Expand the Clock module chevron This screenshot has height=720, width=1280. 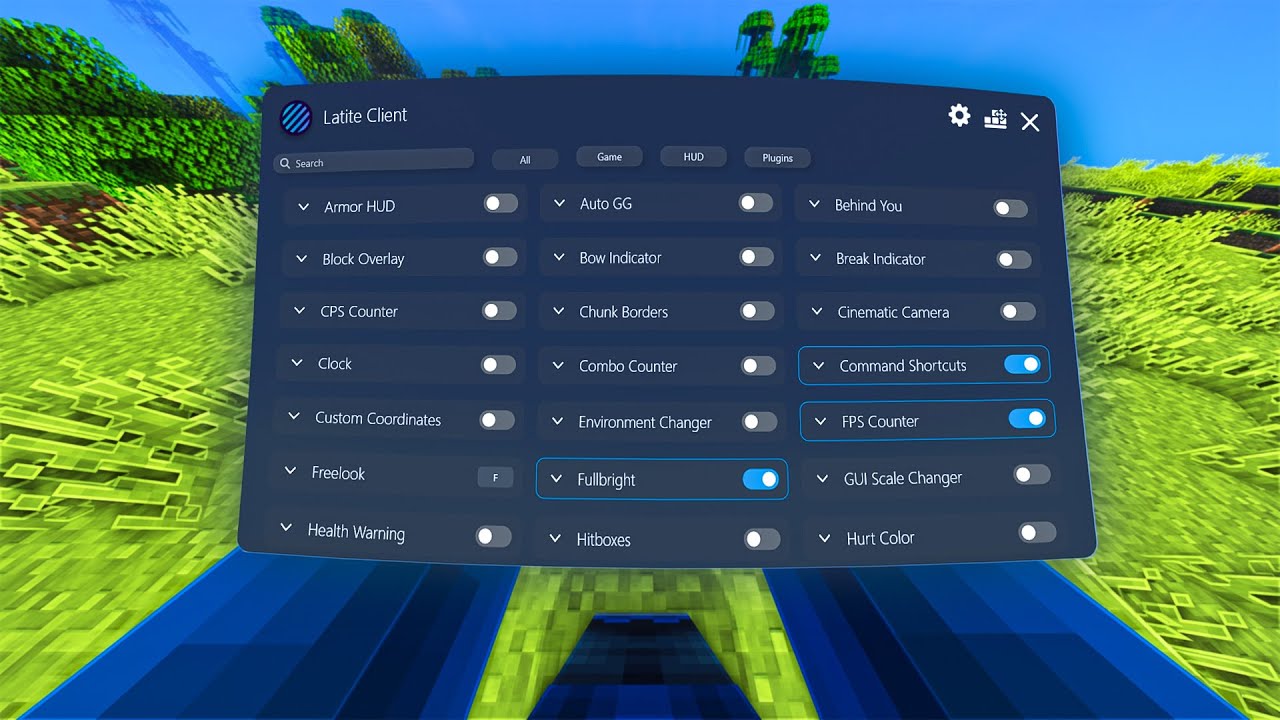pos(297,363)
